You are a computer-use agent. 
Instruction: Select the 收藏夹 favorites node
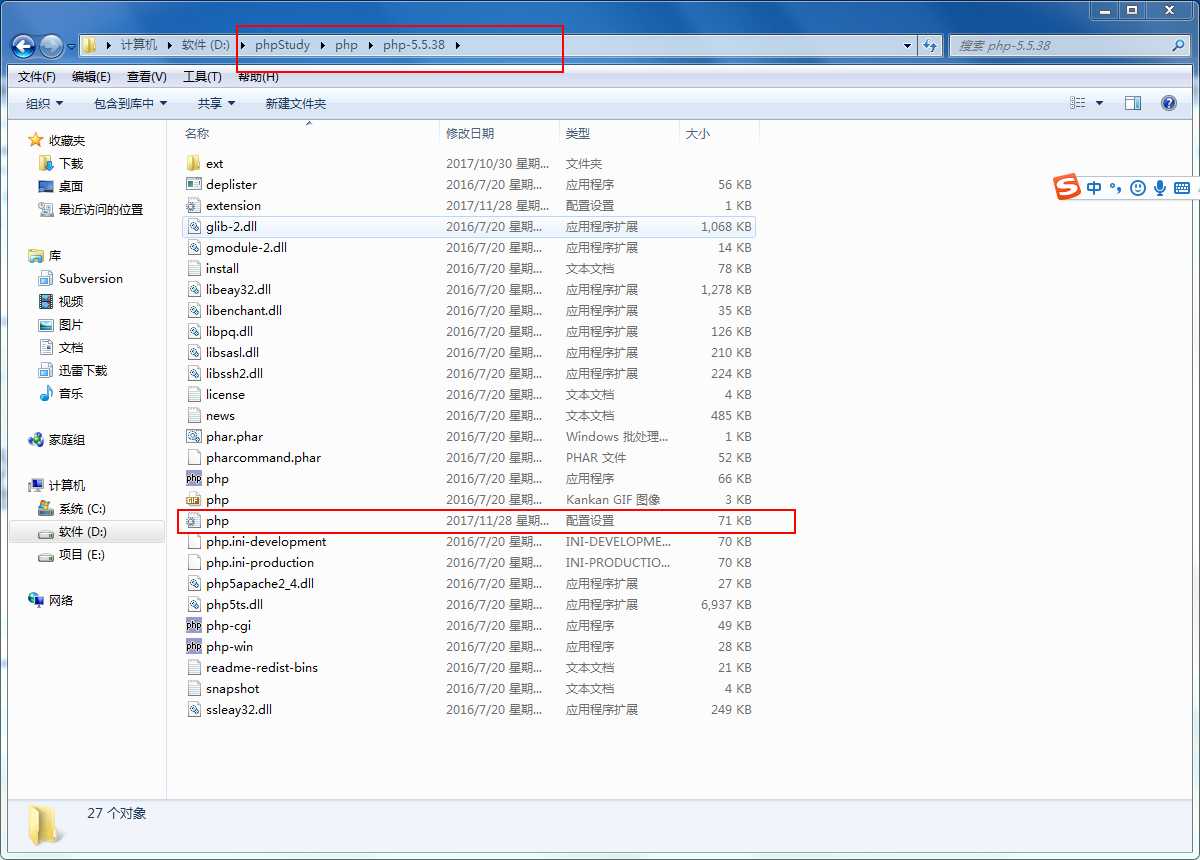point(67,141)
